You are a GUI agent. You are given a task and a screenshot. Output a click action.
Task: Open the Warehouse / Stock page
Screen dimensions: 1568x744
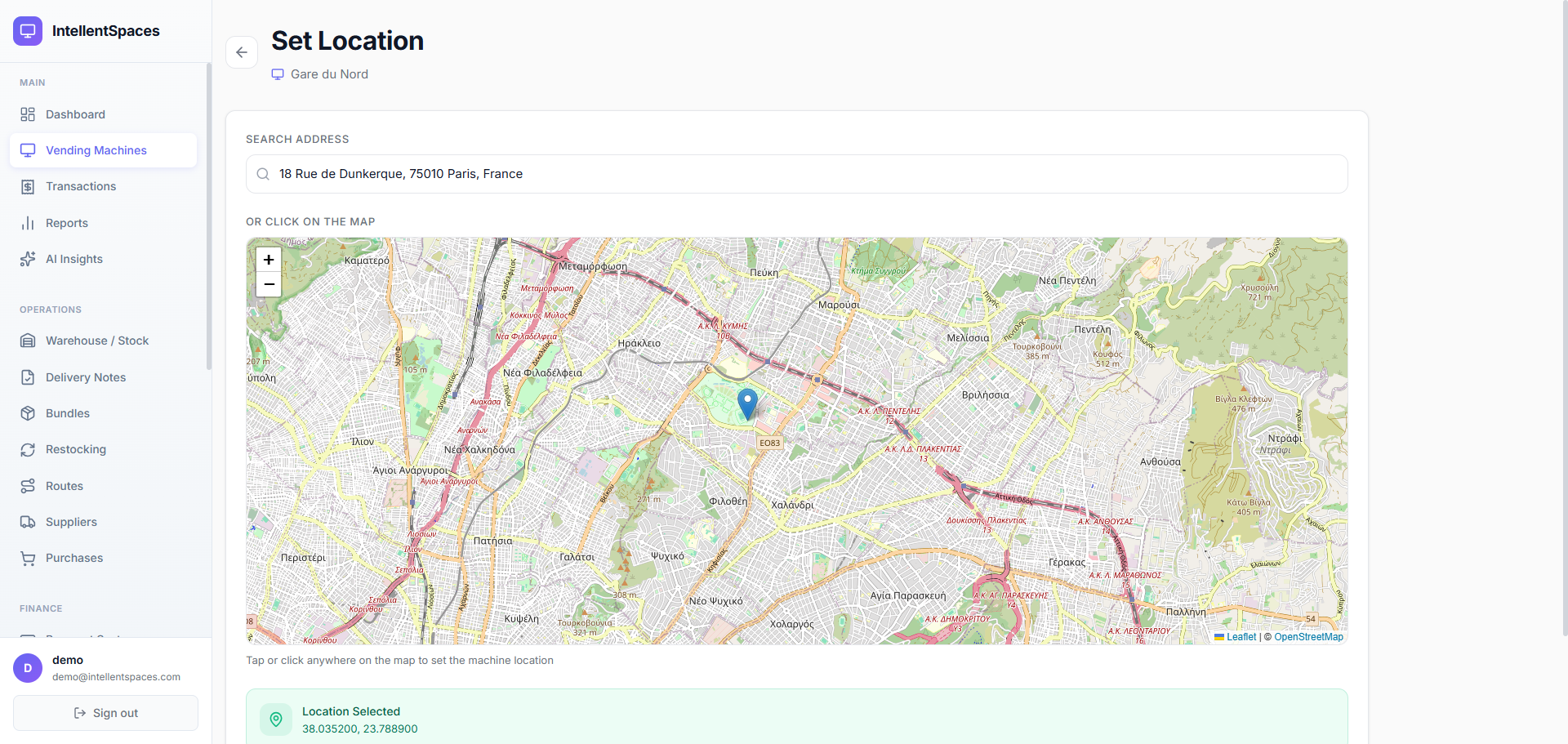click(x=103, y=341)
